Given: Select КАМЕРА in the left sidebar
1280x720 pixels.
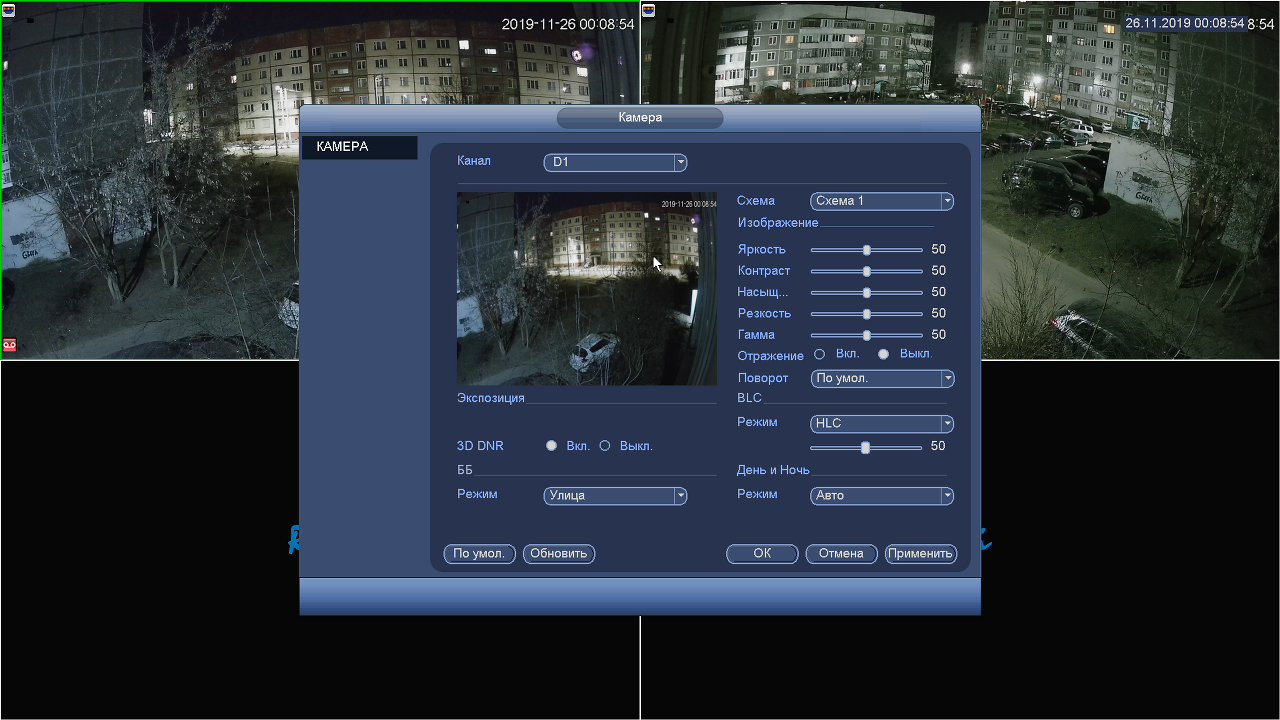Looking at the screenshot, I should click(359, 147).
